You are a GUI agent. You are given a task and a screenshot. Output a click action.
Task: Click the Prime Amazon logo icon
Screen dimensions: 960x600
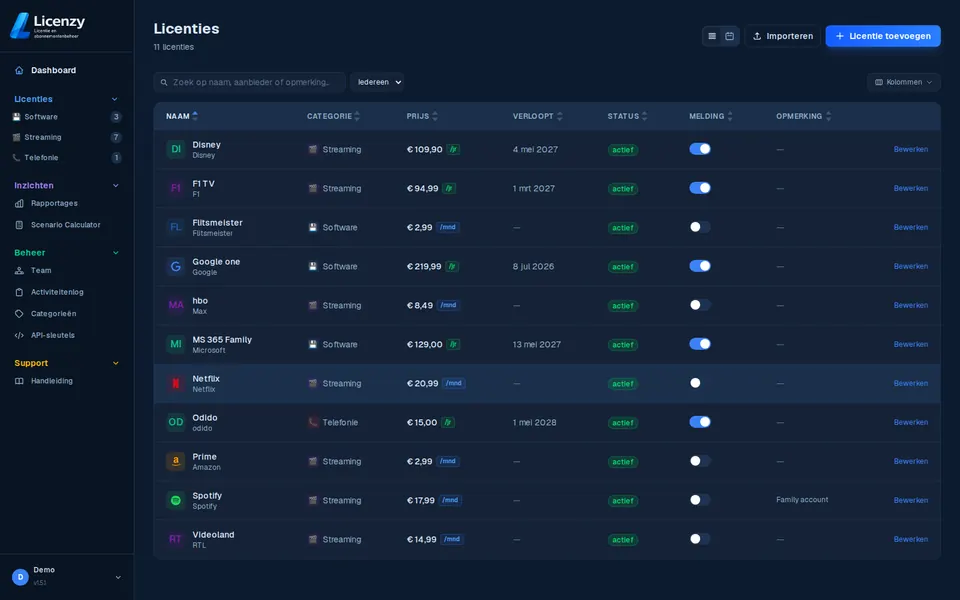pyautogui.click(x=176, y=461)
